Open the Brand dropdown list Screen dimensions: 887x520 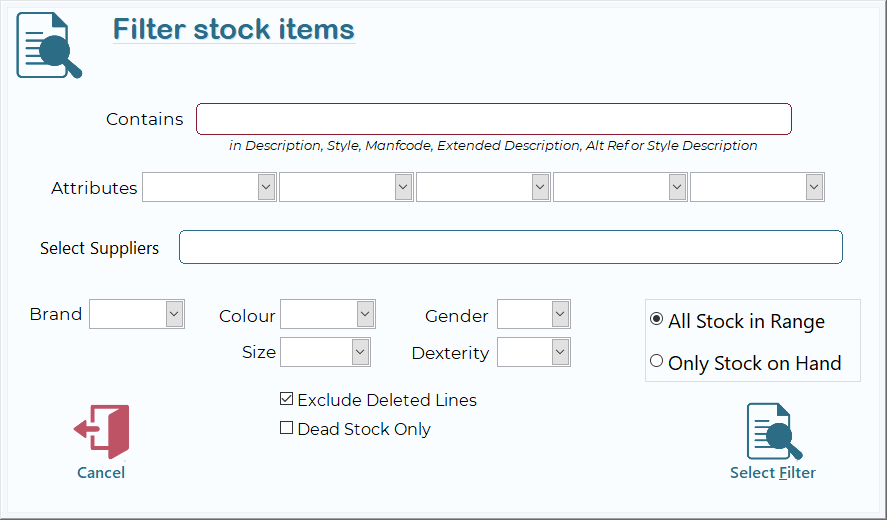(174, 314)
